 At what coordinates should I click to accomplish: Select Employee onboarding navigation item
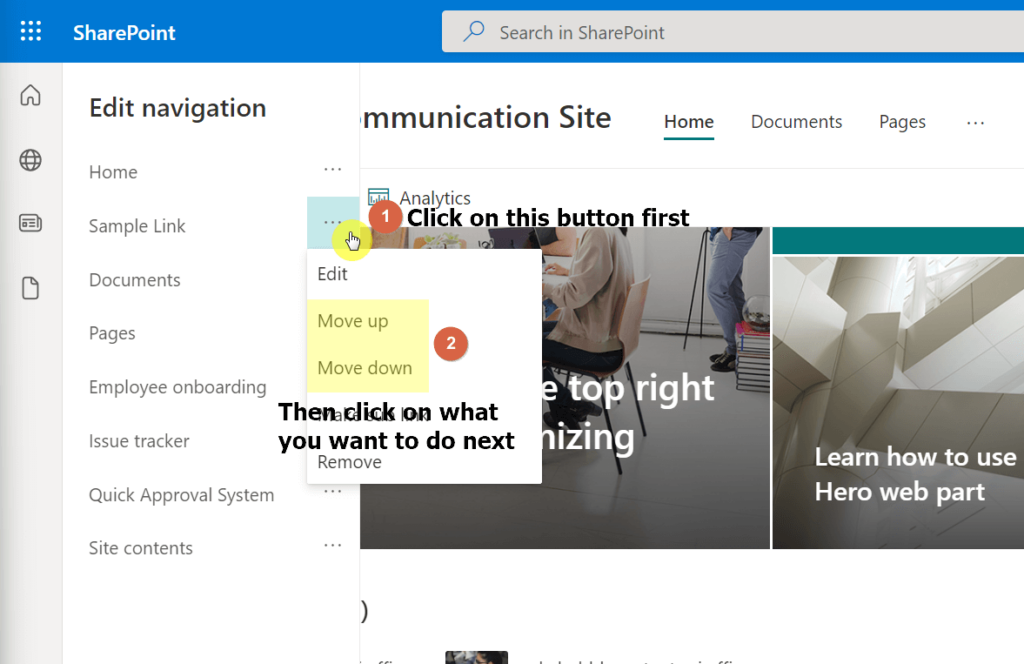(178, 387)
